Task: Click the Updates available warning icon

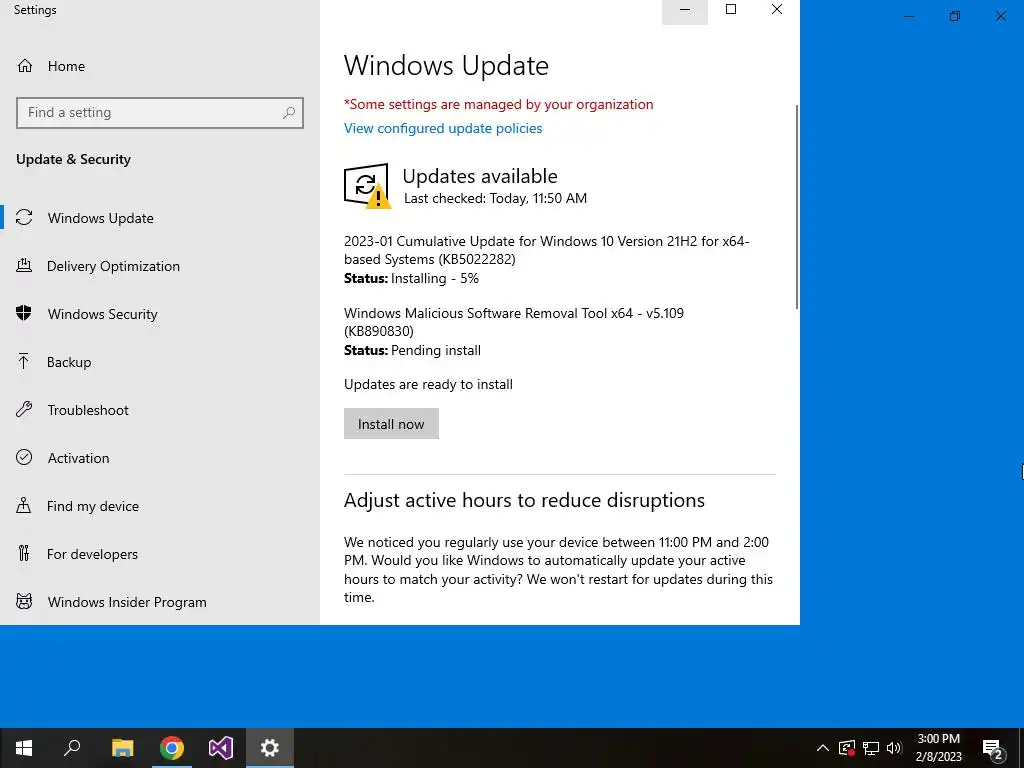Action: tap(367, 185)
